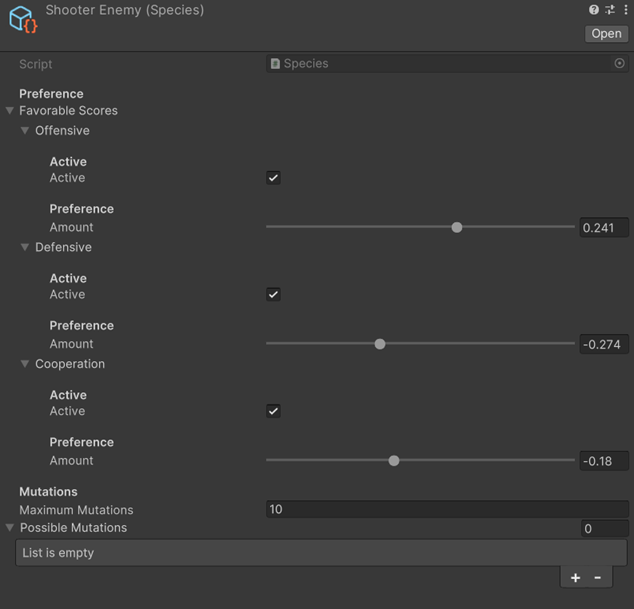634x609 pixels.
Task: Open the preset selector icon
Action: point(610,10)
